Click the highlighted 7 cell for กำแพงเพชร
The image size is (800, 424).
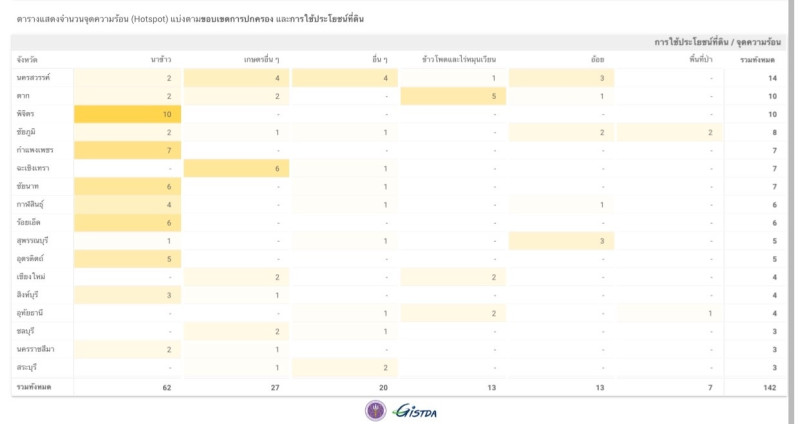click(128, 150)
